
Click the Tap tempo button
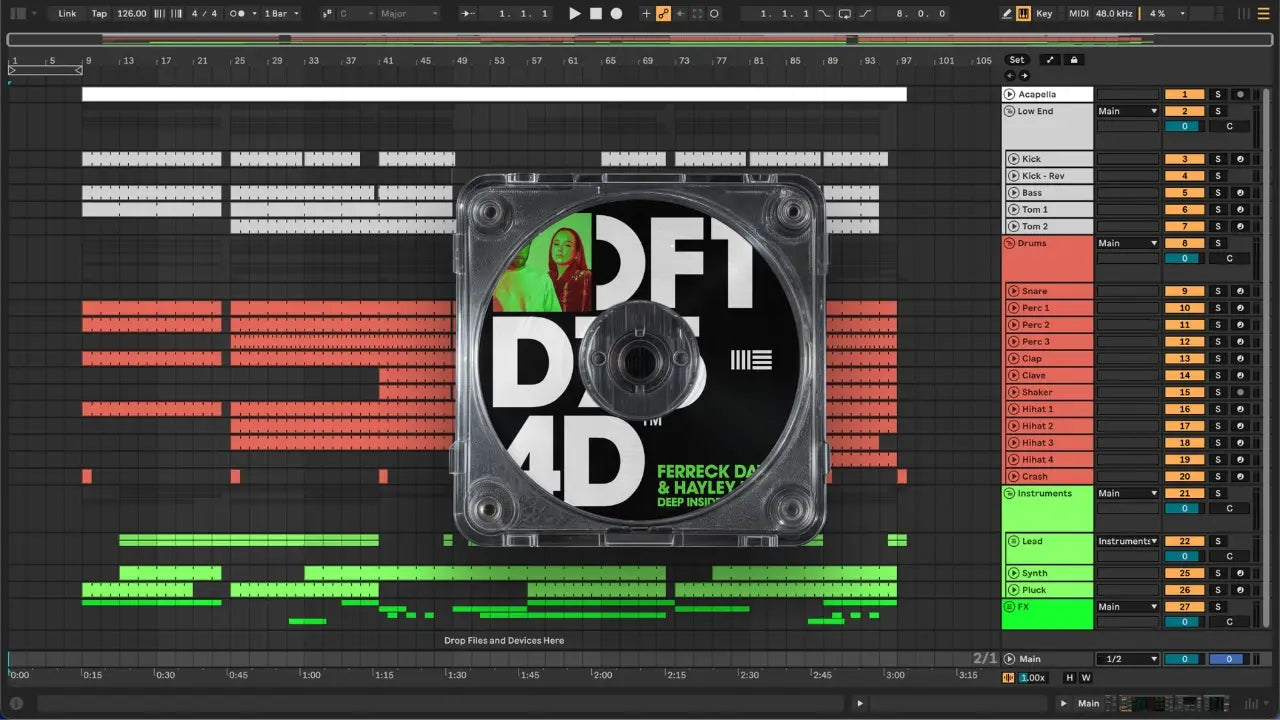[x=99, y=14]
